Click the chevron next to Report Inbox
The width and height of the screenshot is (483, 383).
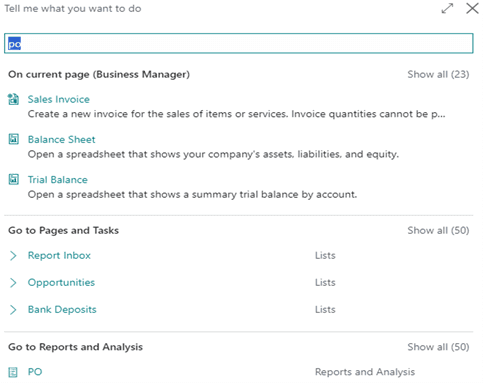tap(13, 256)
